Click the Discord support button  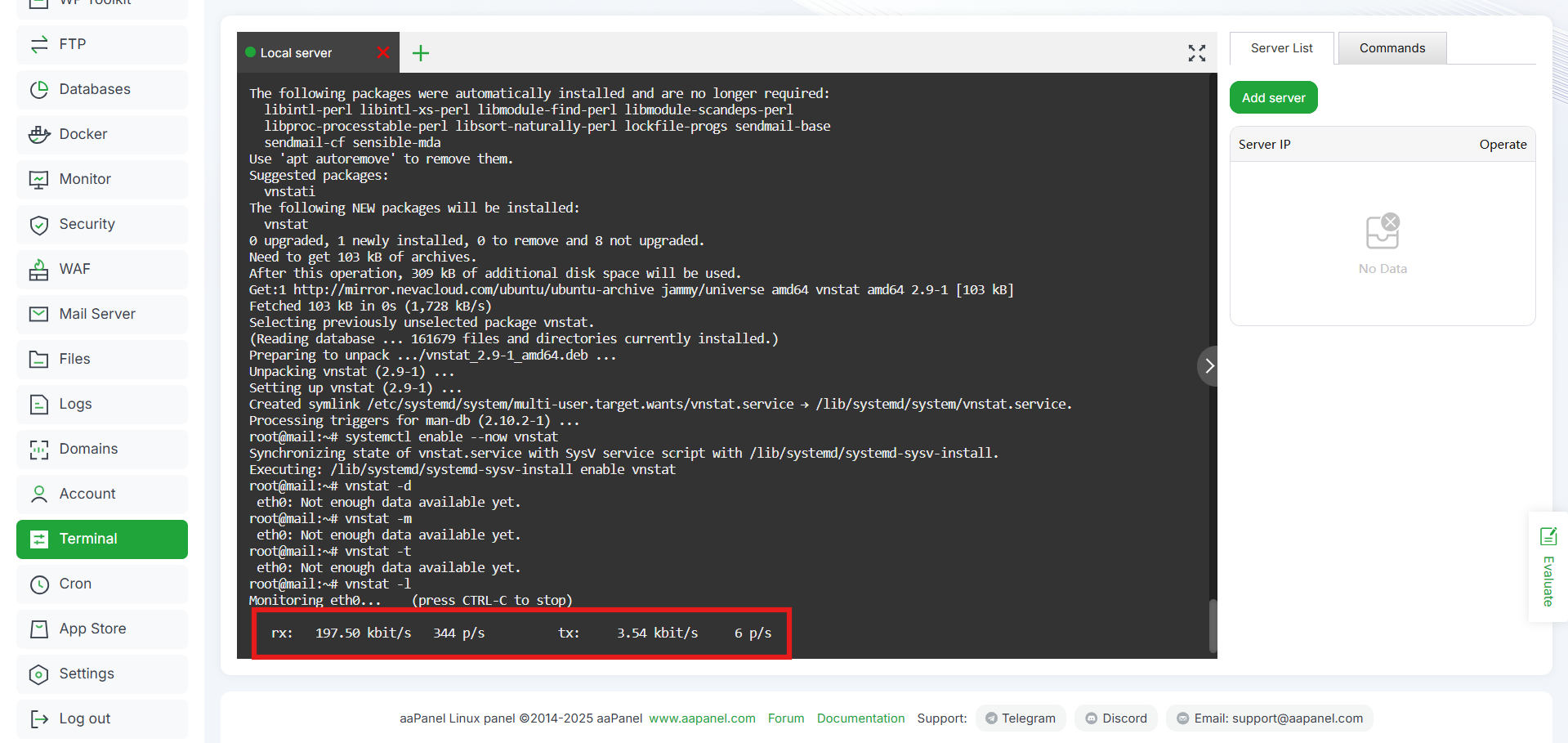(x=1116, y=718)
